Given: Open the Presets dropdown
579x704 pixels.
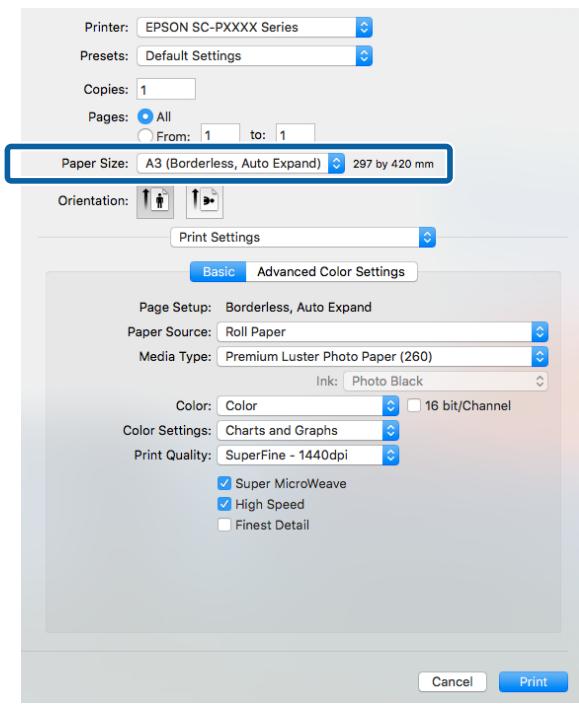Looking at the screenshot, I should (254, 56).
